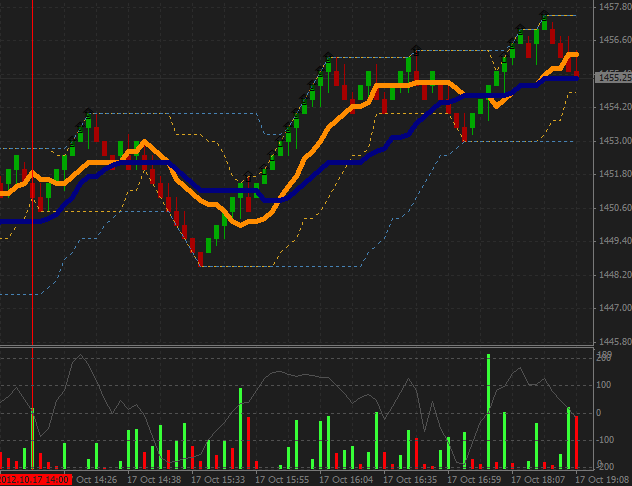
Task: Select the red 2012.10.17 14:00 date label
Action: coord(35,480)
